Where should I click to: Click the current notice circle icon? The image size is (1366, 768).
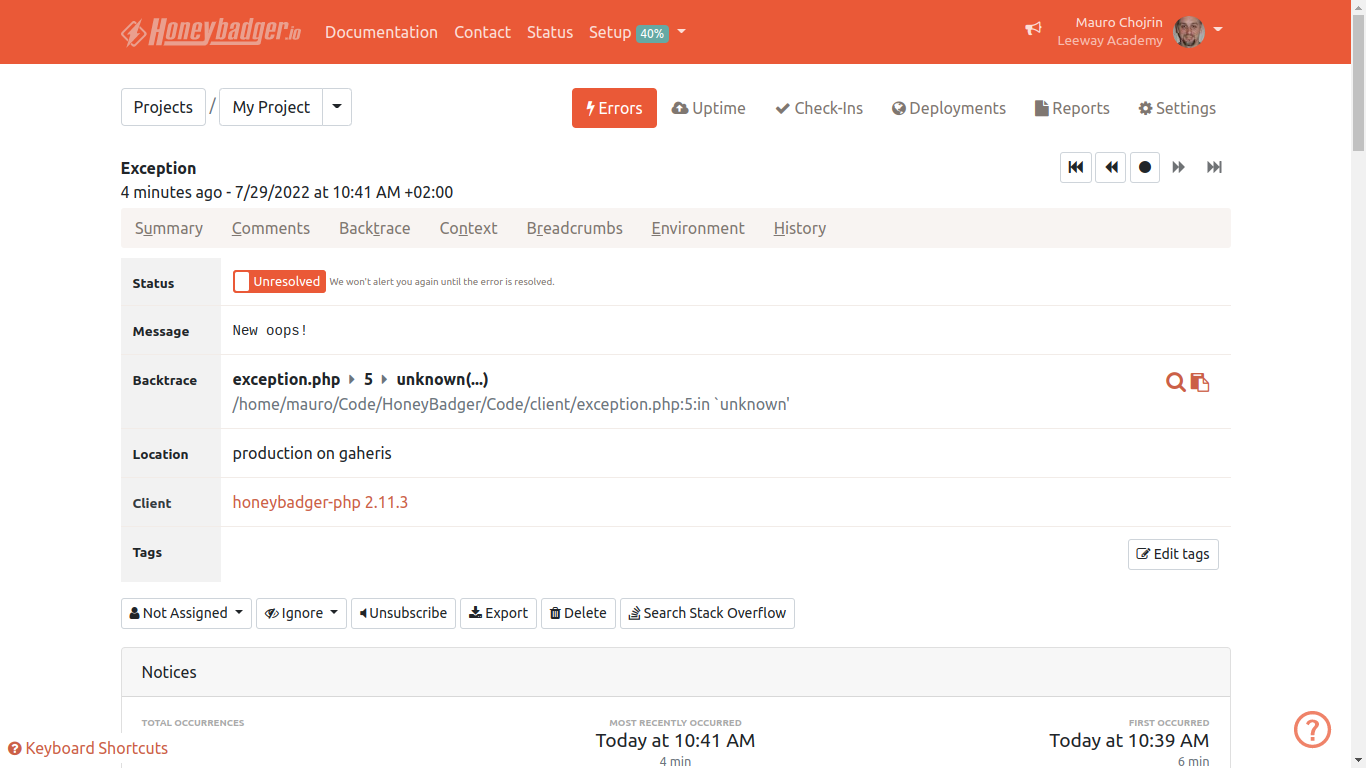pyautogui.click(x=1145, y=167)
